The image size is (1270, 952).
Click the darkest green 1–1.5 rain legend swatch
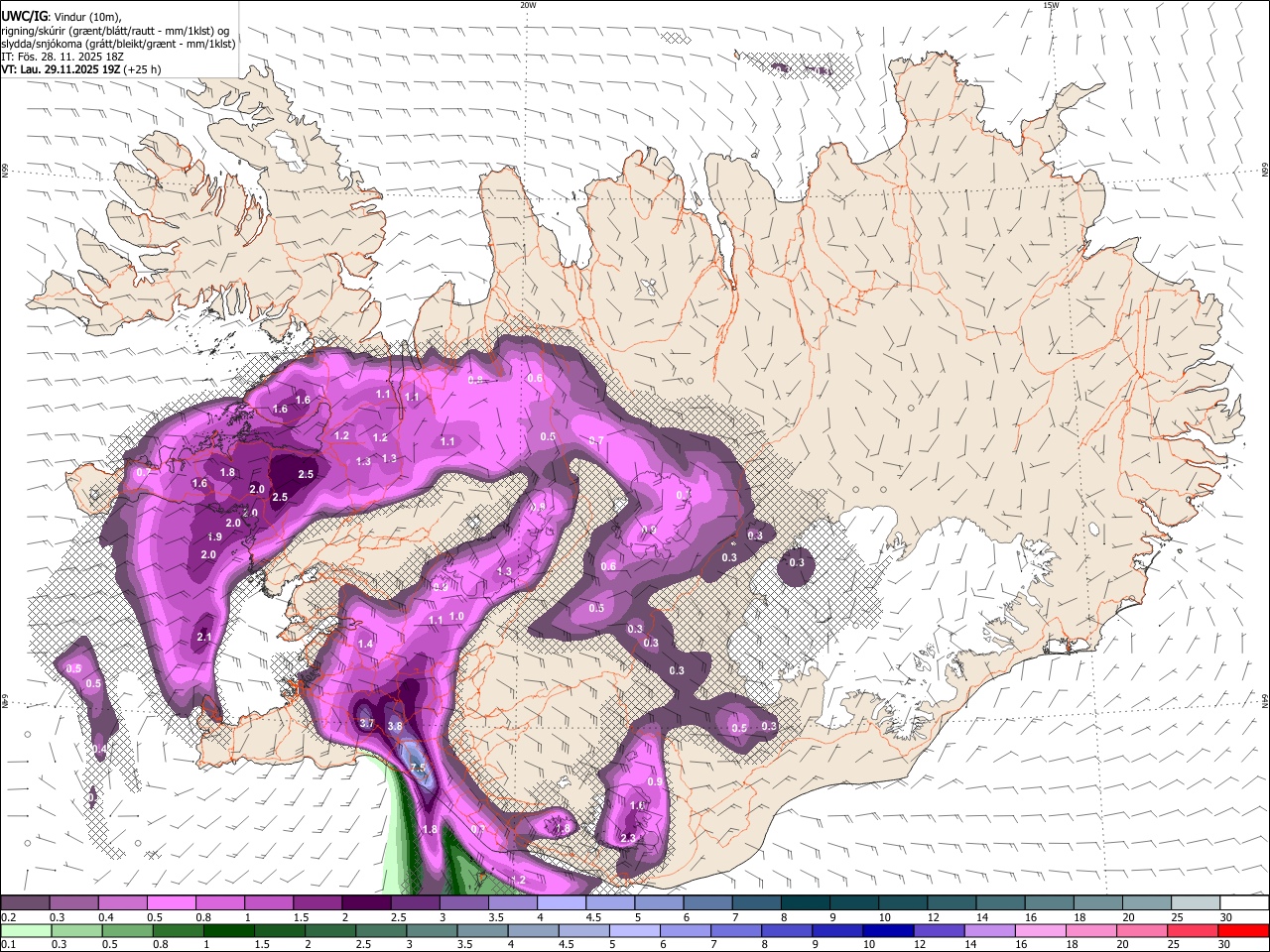click(x=229, y=931)
